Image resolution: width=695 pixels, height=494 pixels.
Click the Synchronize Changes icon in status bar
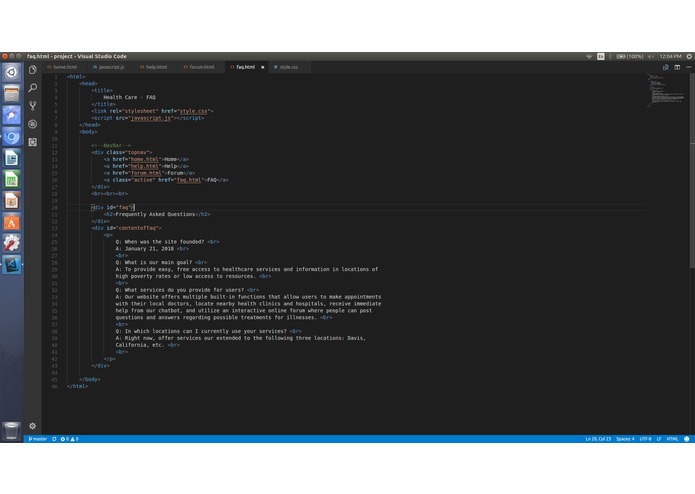pyautogui.click(x=54, y=439)
